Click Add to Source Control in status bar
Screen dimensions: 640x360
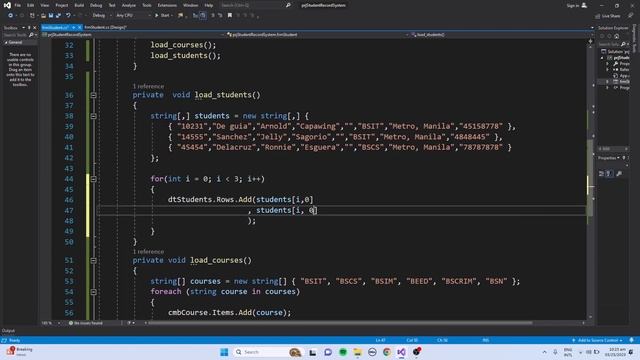[598, 340]
